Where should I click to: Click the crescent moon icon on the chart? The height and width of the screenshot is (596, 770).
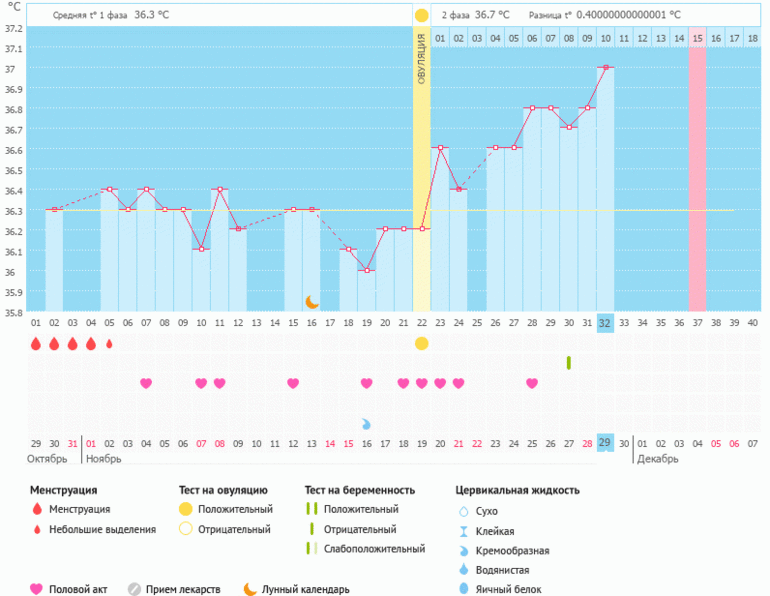pos(312,301)
